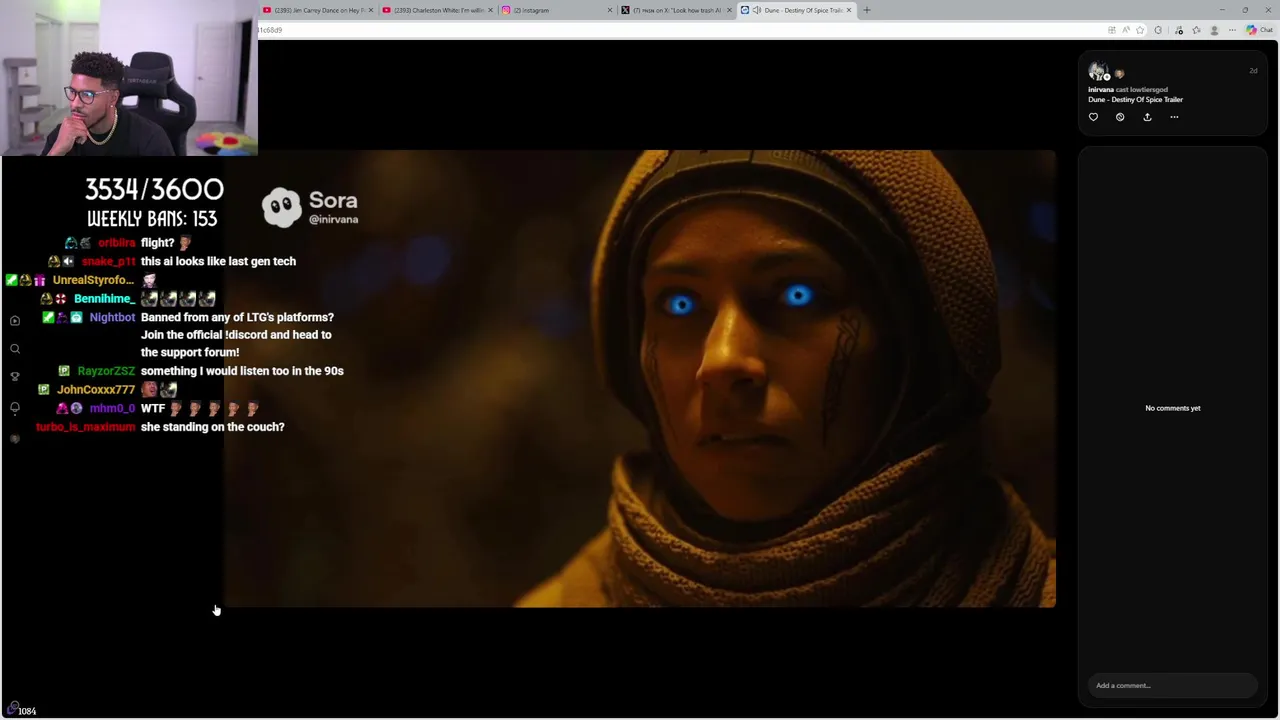The width and height of the screenshot is (1280, 720).
Task: Click chat username snake_p1t
Action: pos(108,261)
